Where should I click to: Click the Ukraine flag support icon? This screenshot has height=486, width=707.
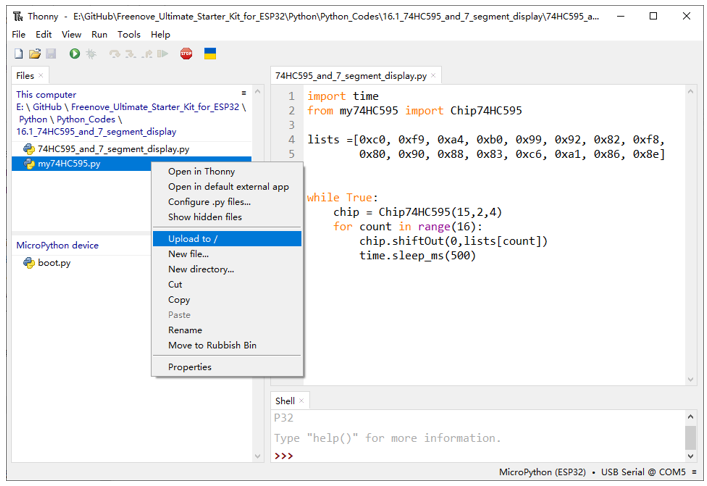click(x=210, y=54)
